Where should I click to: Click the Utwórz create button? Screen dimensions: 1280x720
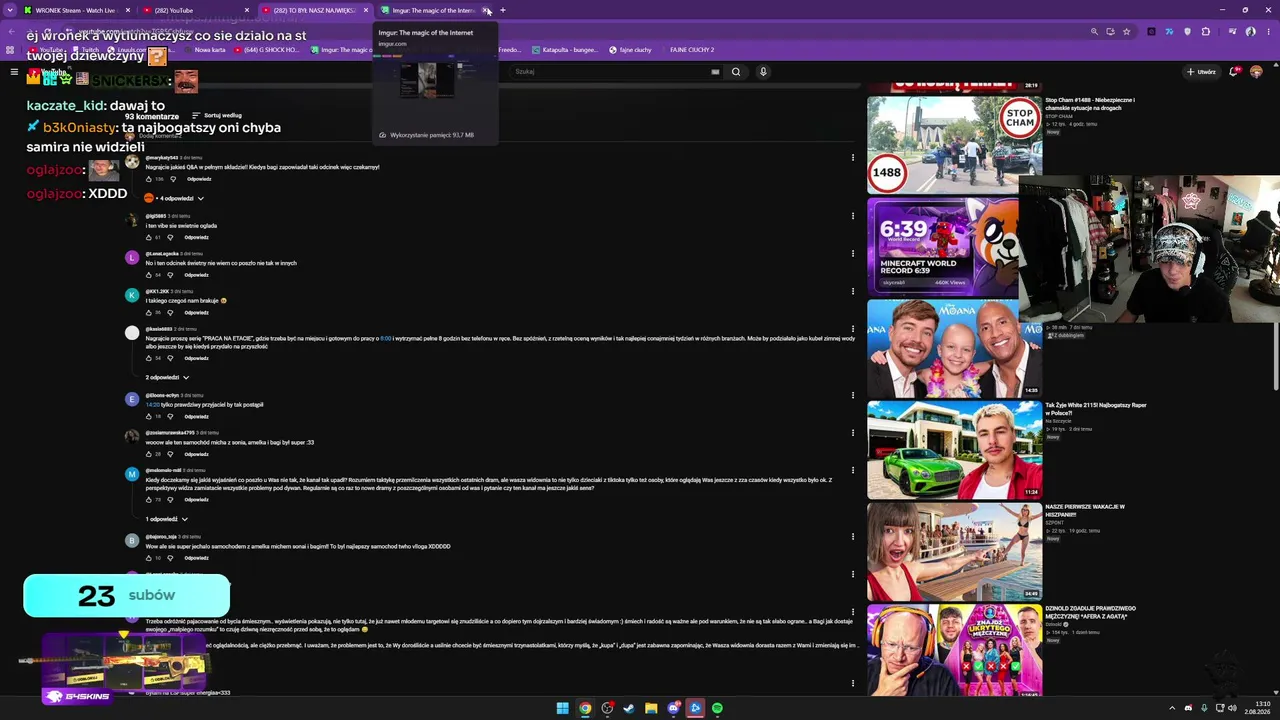click(1201, 72)
